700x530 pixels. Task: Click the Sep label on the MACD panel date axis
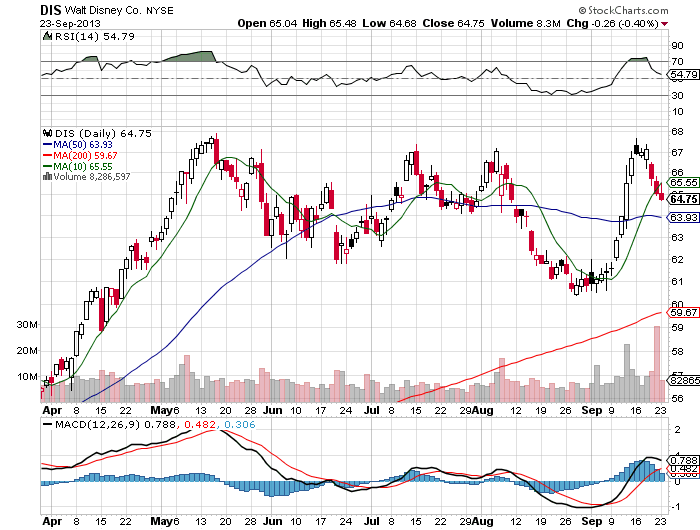point(592,521)
